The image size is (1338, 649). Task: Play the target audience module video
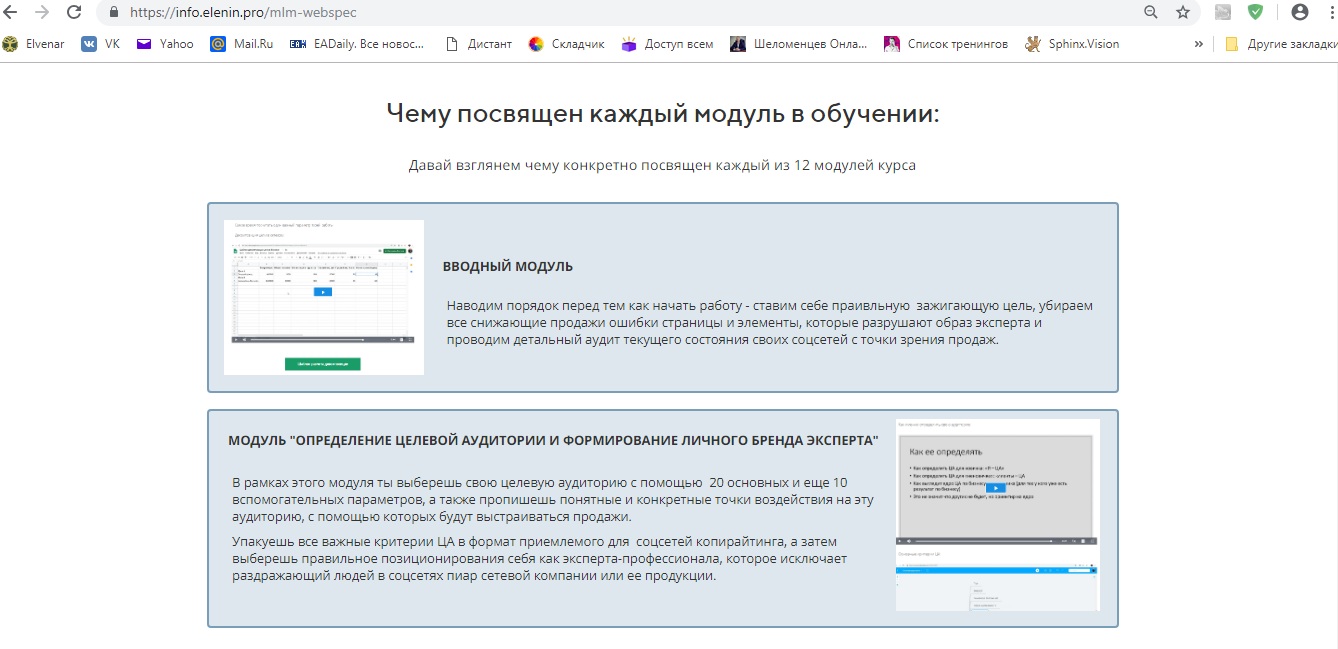click(997, 487)
